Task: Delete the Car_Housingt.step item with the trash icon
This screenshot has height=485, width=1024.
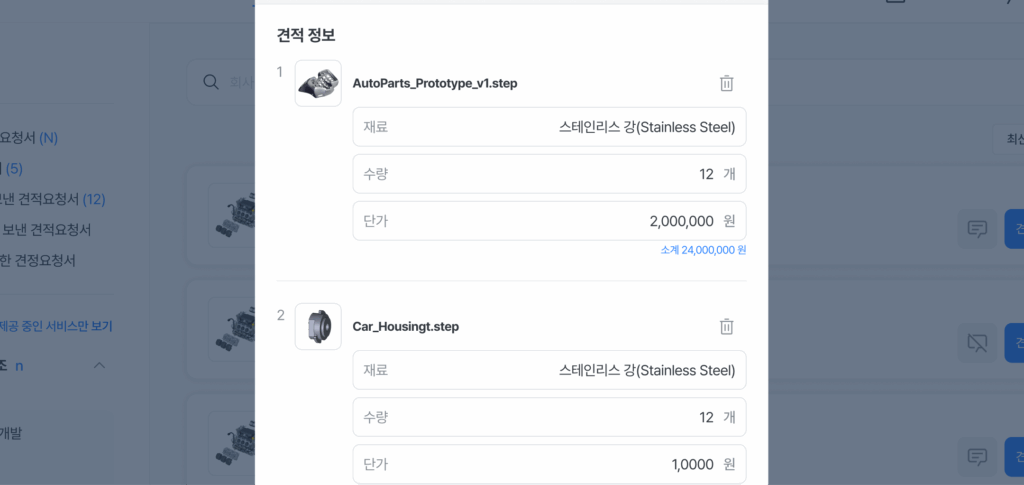Action: pyautogui.click(x=726, y=326)
